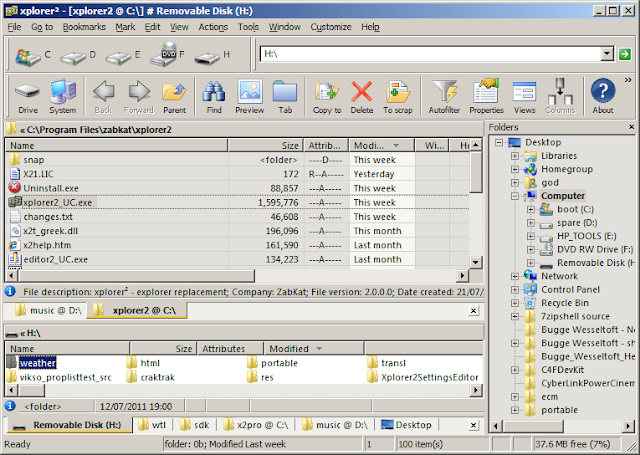
Task: Close the Folders panel
Action: [x=631, y=127]
